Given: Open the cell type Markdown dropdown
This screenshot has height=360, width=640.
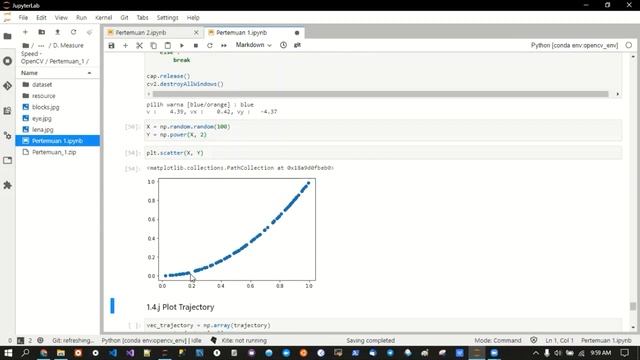Looking at the screenshot, I should point(253,45).
